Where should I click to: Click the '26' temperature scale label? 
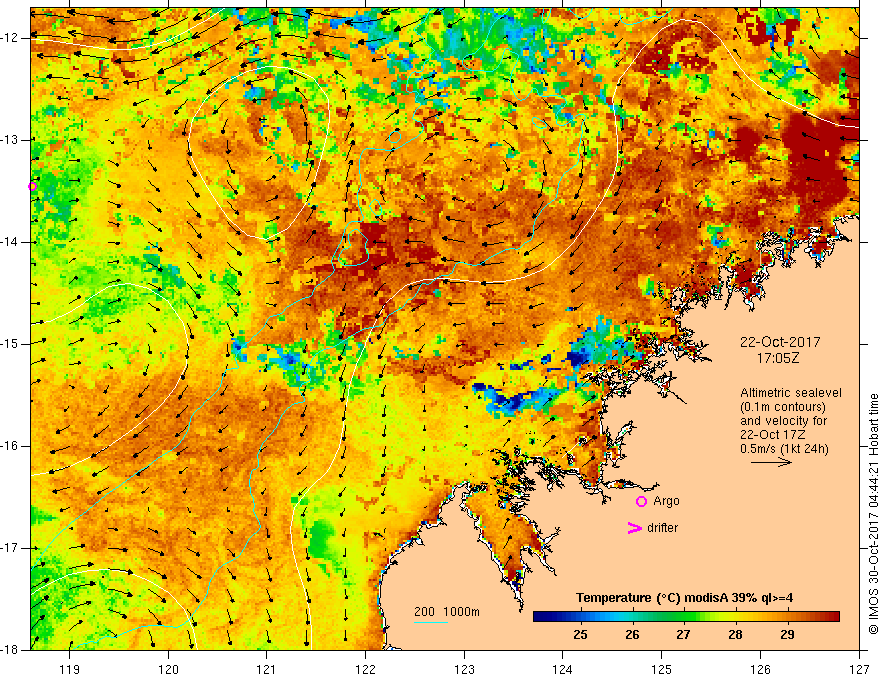click(x=632, y=635)
